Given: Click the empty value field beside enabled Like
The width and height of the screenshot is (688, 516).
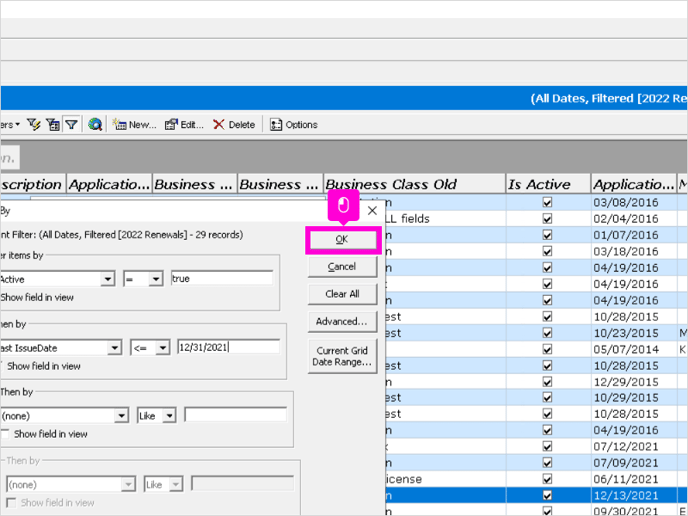Looking at the screenshot, I should (x=236, y=415).
